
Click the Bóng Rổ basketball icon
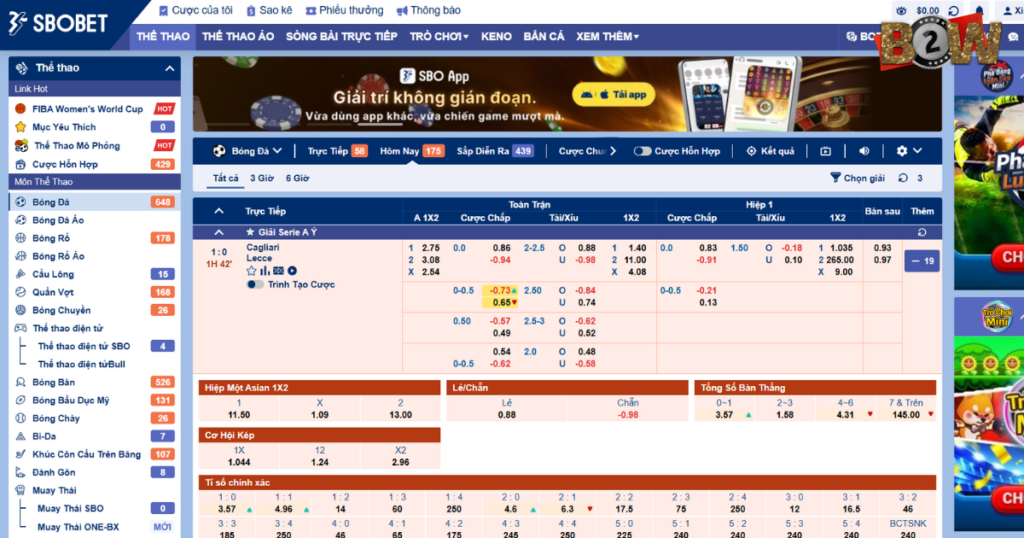tap(21, 238)
